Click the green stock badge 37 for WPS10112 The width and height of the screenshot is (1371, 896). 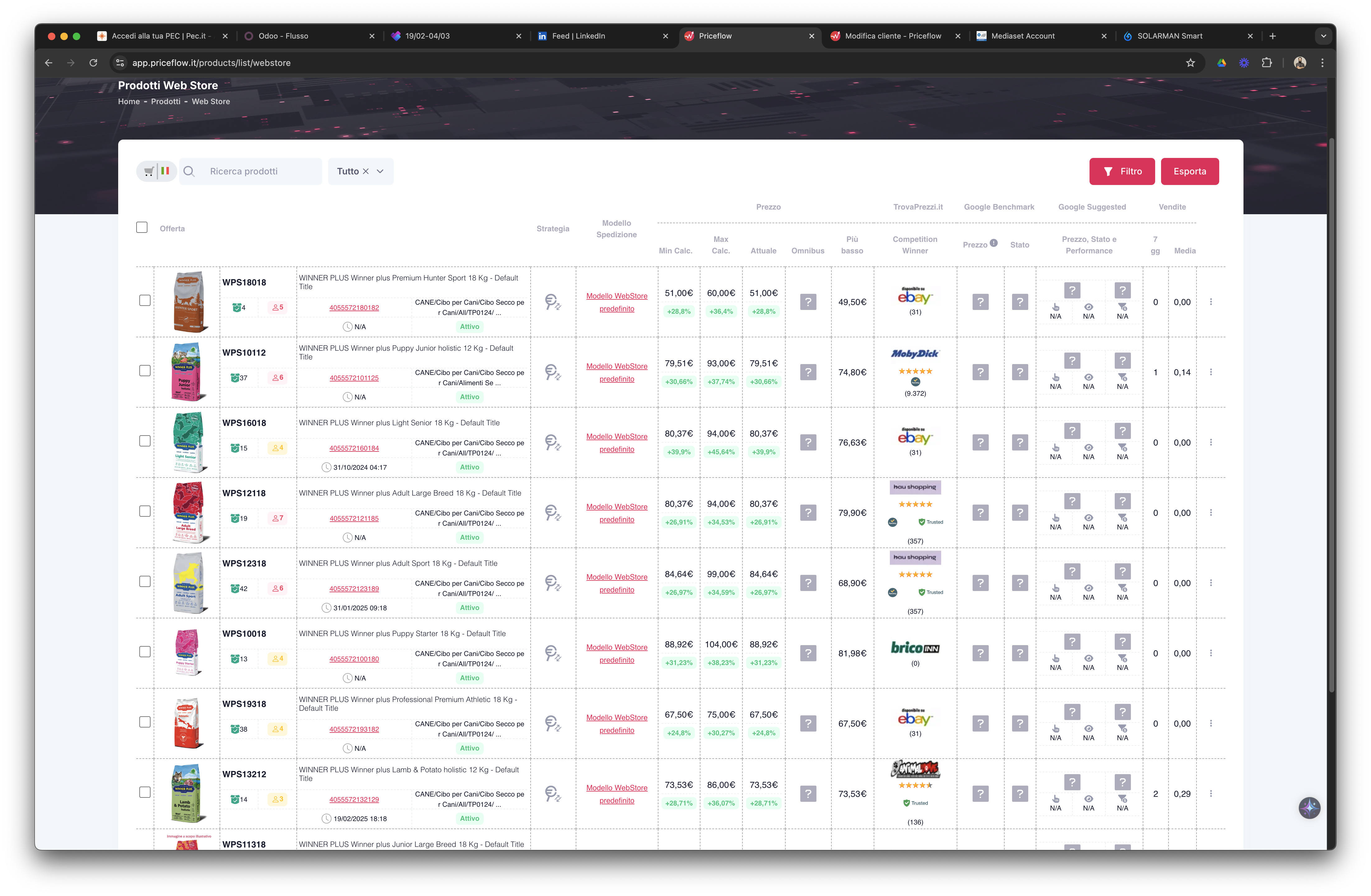pyautogui.click(x=239, y=378)
